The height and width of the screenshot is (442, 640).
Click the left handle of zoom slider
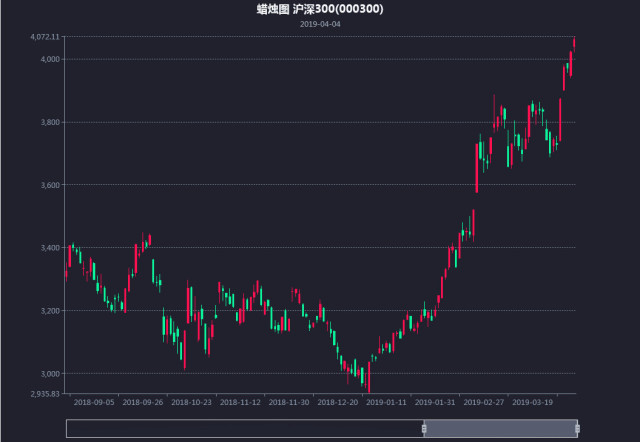tap(424, 428)
